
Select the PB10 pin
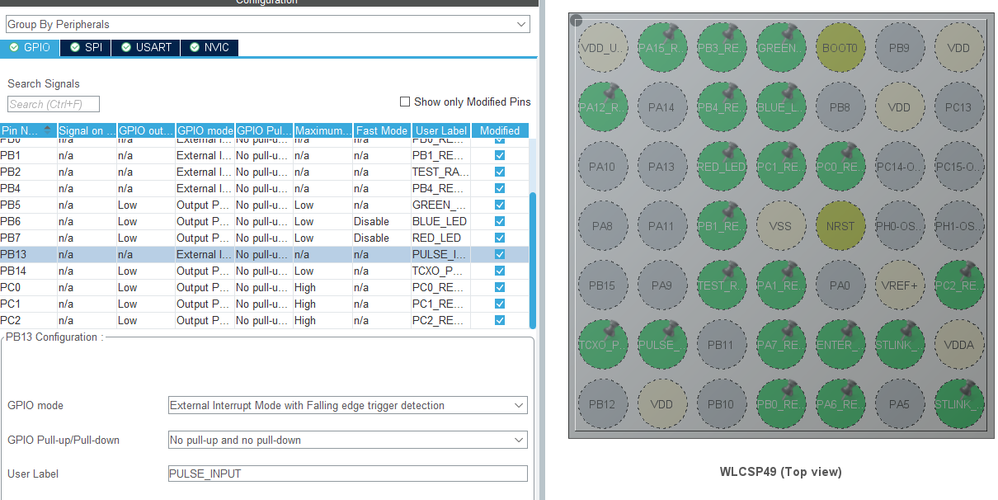[721, 404]
